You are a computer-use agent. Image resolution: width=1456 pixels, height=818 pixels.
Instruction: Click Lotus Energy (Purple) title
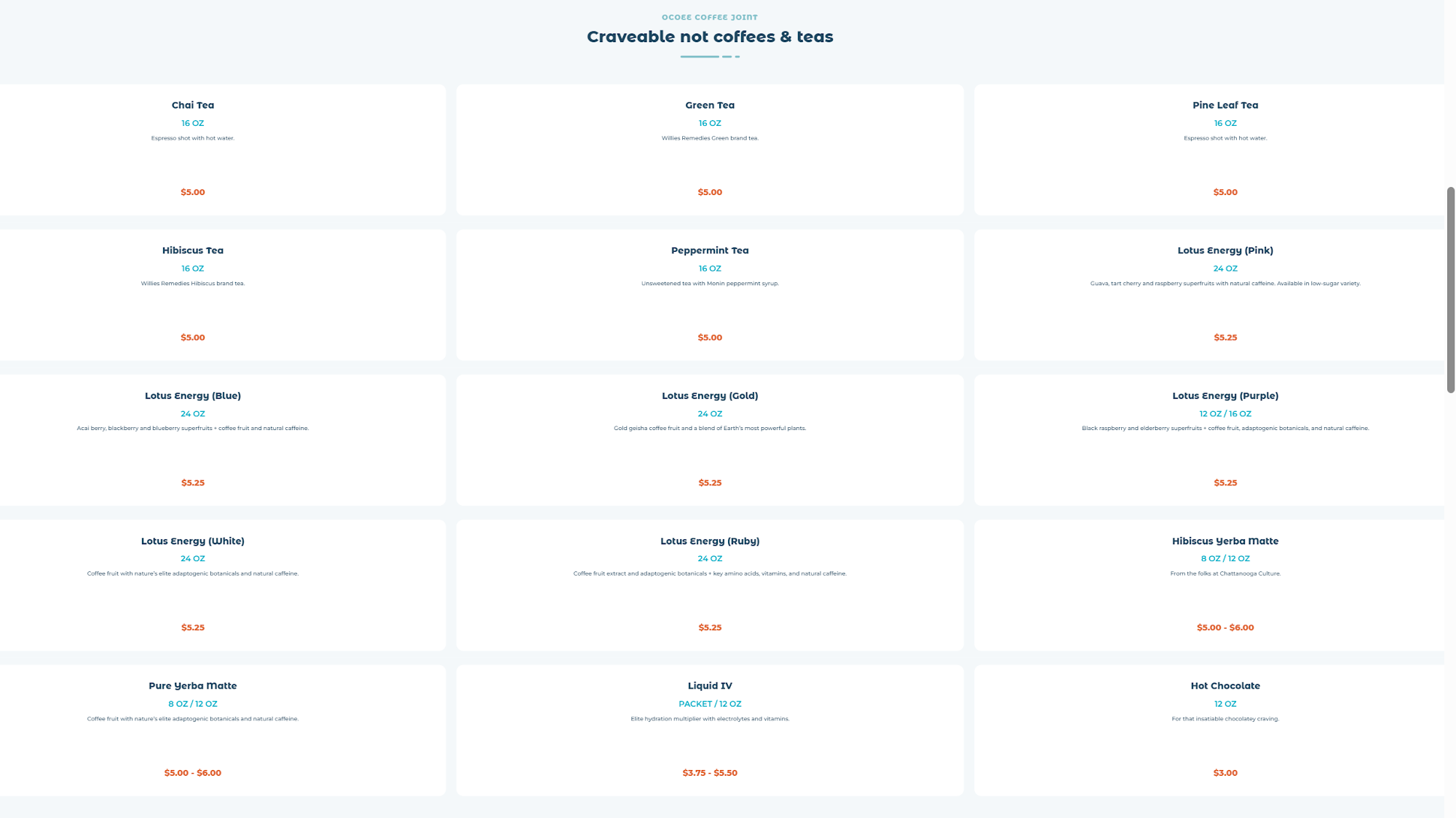tap(1225, 396)
